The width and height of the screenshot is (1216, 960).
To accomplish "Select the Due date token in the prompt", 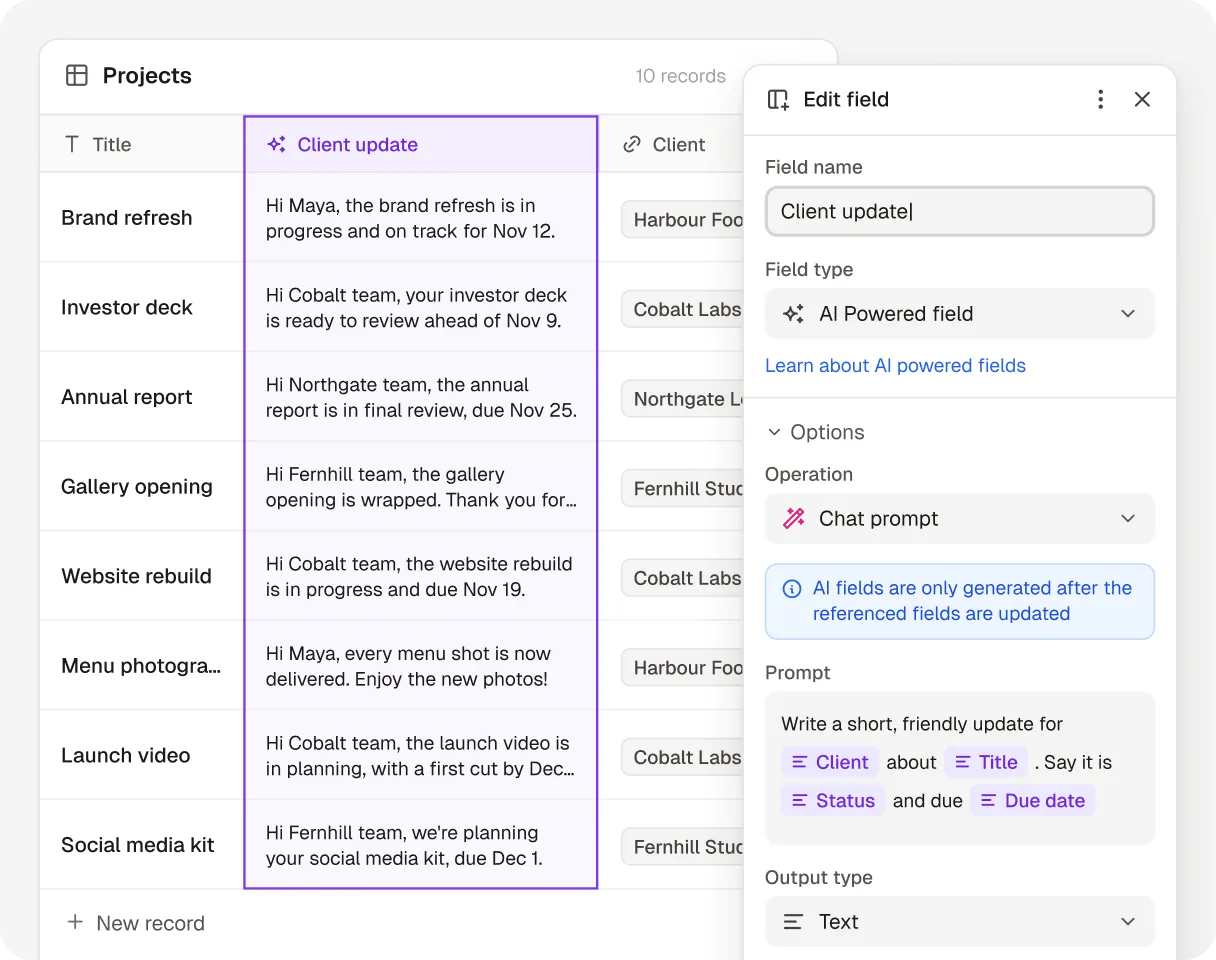I will [1032, 800].
